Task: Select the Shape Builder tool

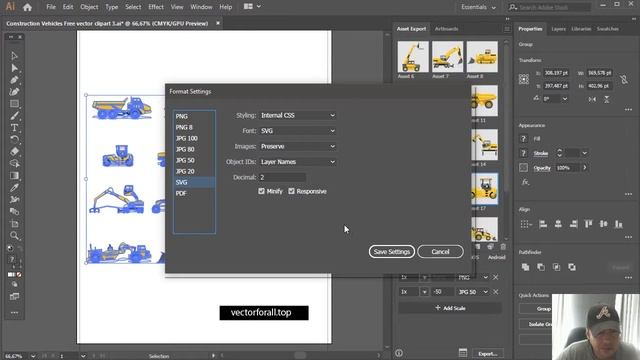Action: click(x=14, y=163)
